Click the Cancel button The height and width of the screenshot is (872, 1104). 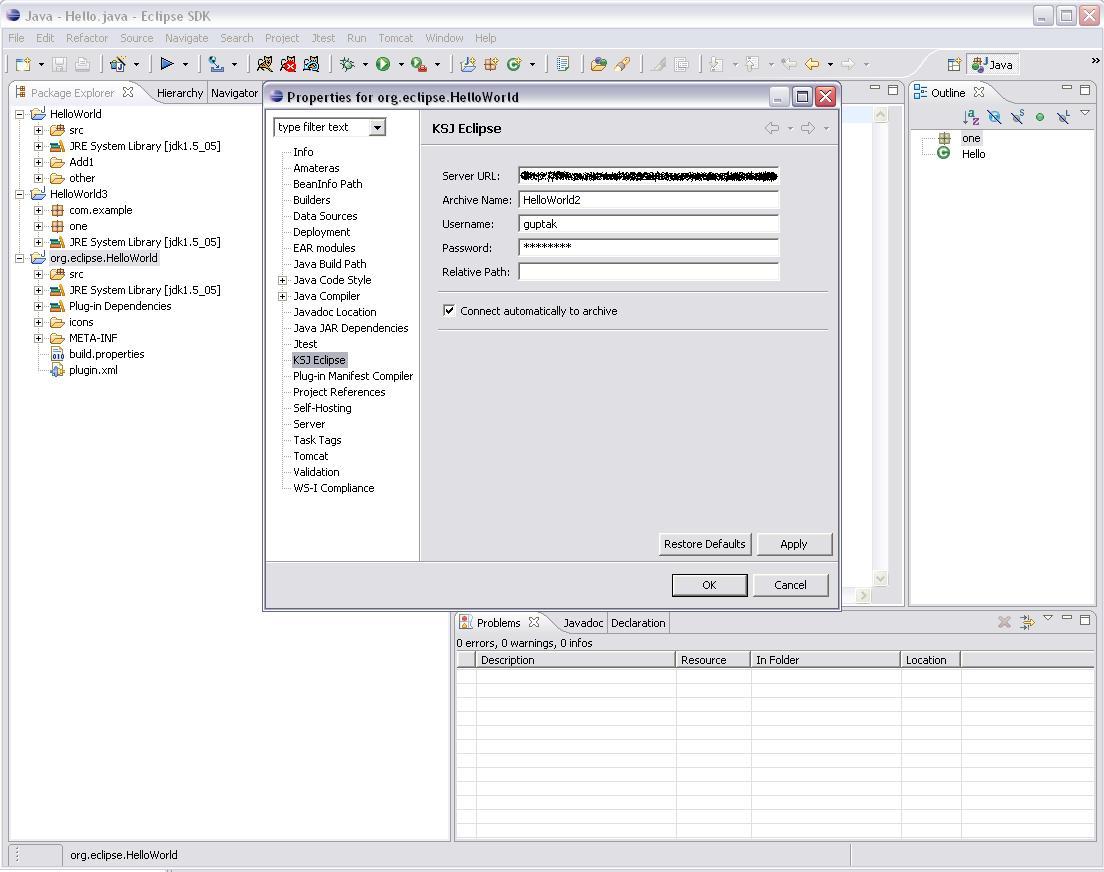pos(790,585)
